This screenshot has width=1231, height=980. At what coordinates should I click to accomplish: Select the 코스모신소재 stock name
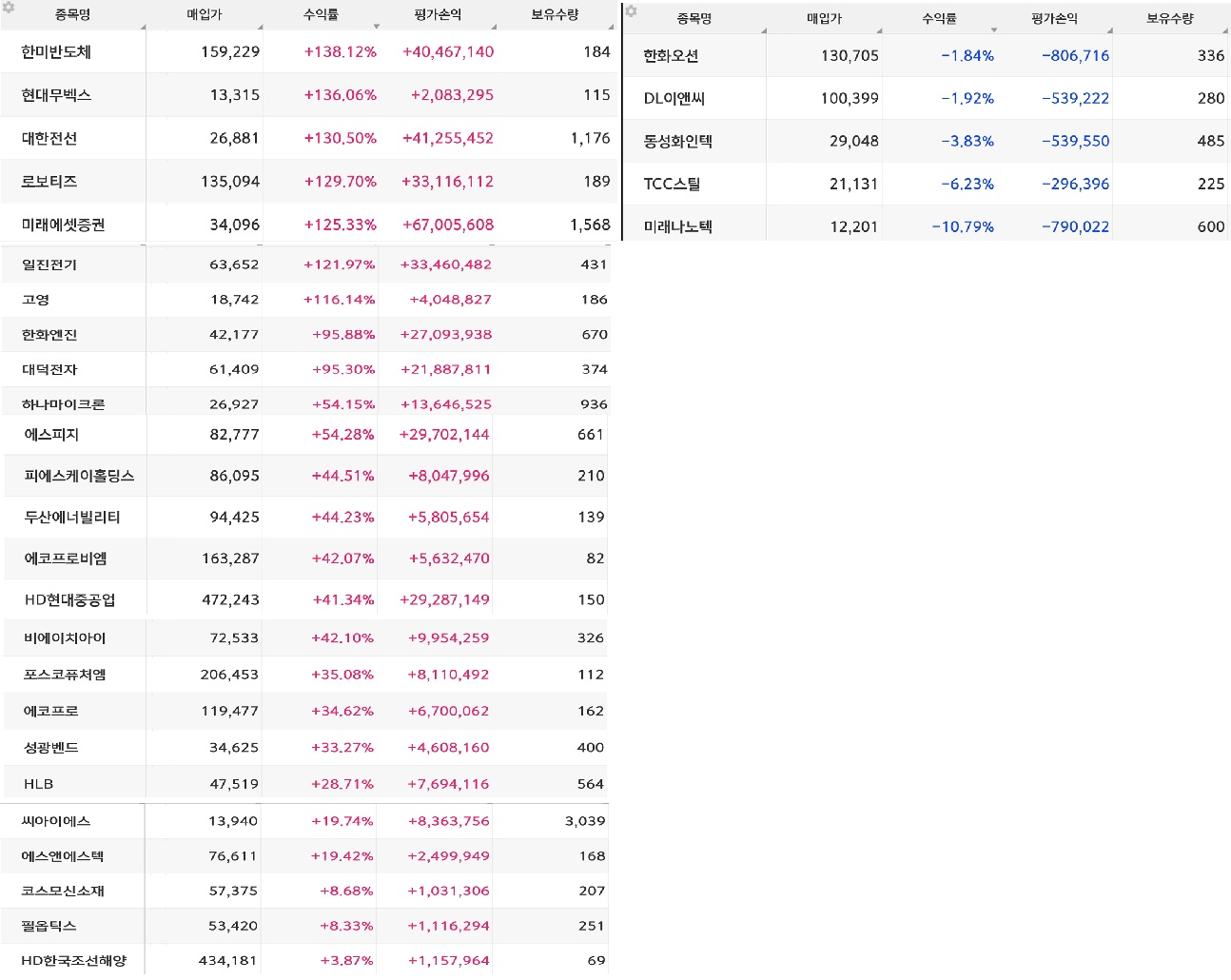point(63,892)
